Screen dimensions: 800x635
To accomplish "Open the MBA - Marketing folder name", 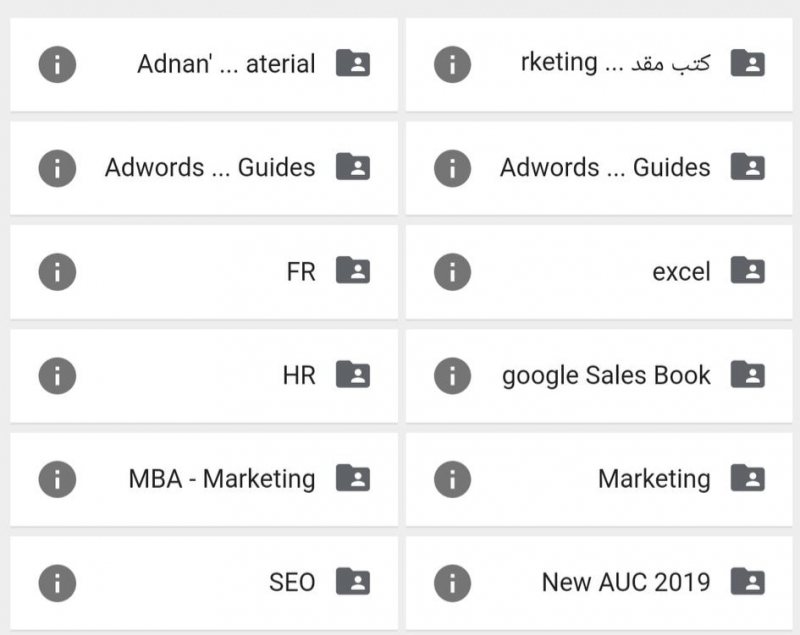I will coord(222,479).
